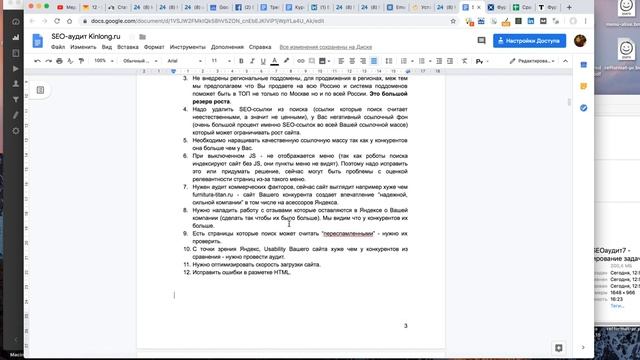This screenshot has height=360, width=640.
Task: Activate the paint format tool
Action: pyautogui.click(x=81, y=61)
